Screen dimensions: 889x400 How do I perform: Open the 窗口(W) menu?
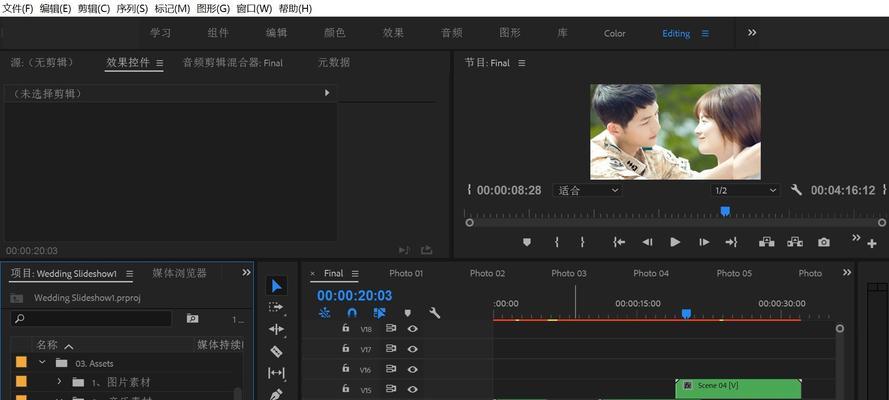point(254,8)
